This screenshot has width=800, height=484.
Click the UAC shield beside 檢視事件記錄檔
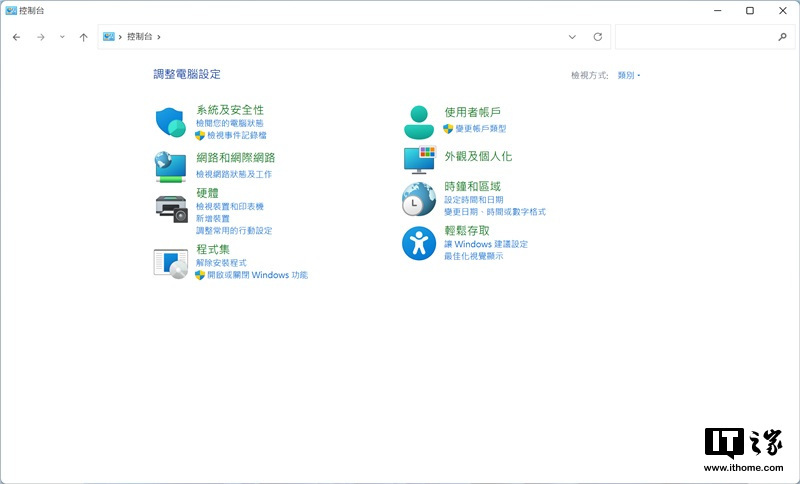[x=200, y=135]
